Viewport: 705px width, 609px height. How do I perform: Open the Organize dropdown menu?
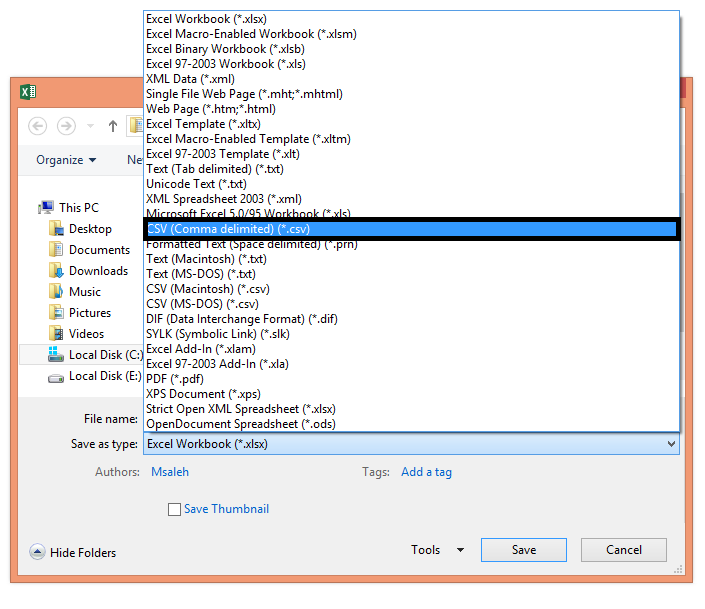click(x=66, y=160)
